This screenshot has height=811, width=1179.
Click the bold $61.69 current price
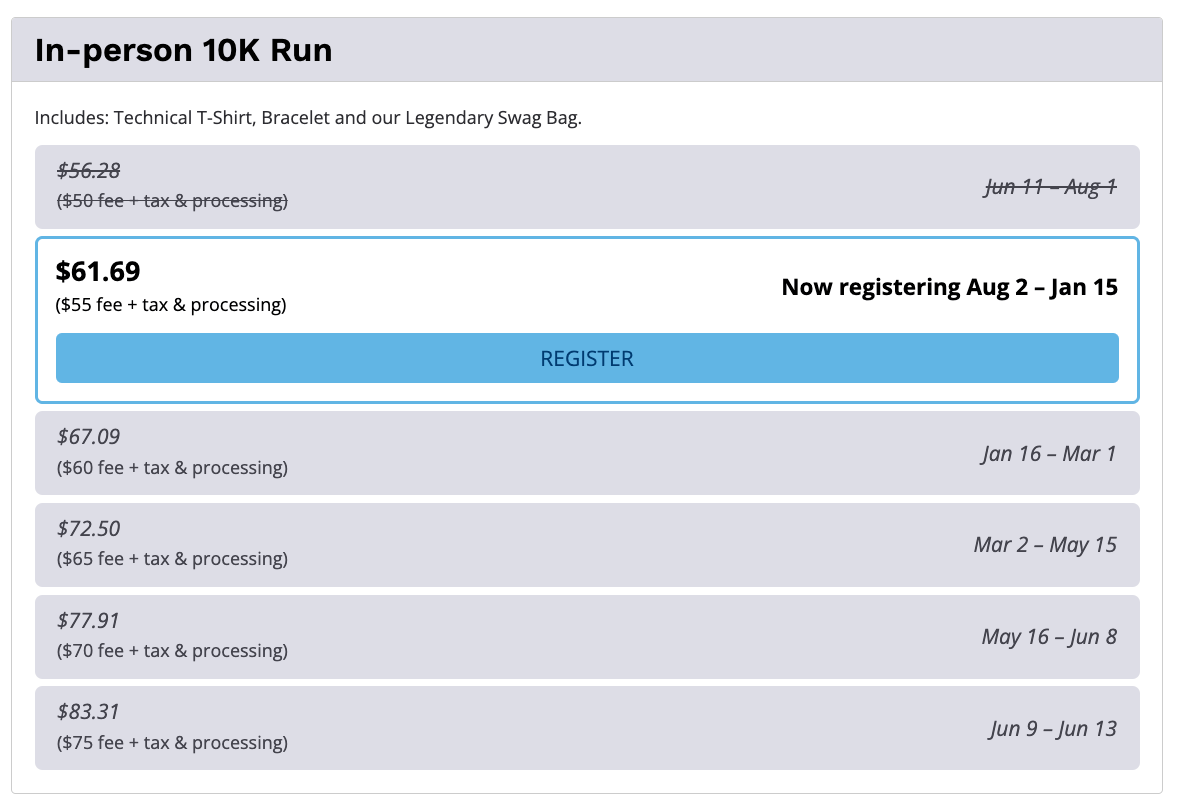tap(98, 271)
